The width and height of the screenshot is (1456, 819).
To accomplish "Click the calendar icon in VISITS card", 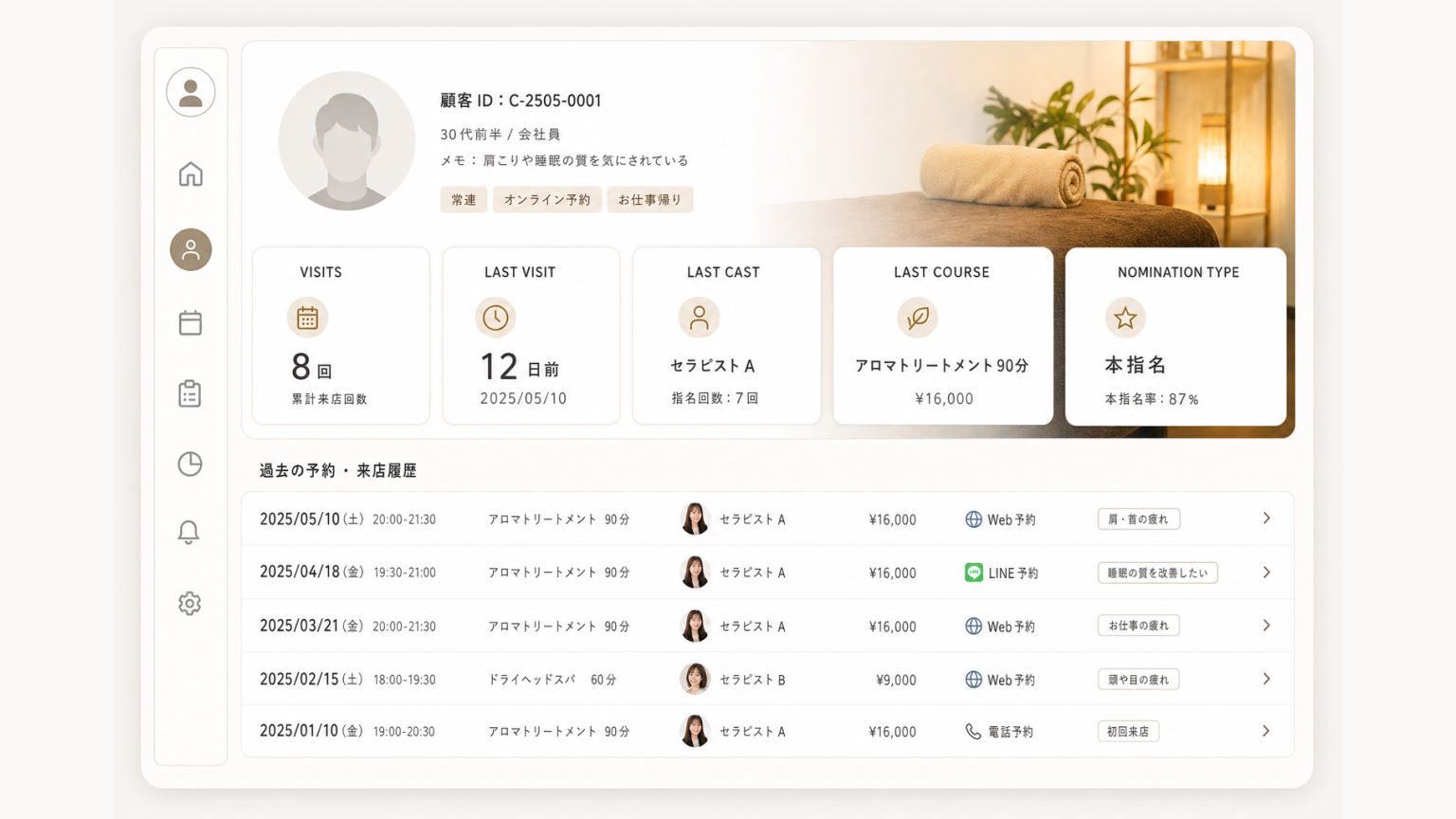I will click(307, 318).
